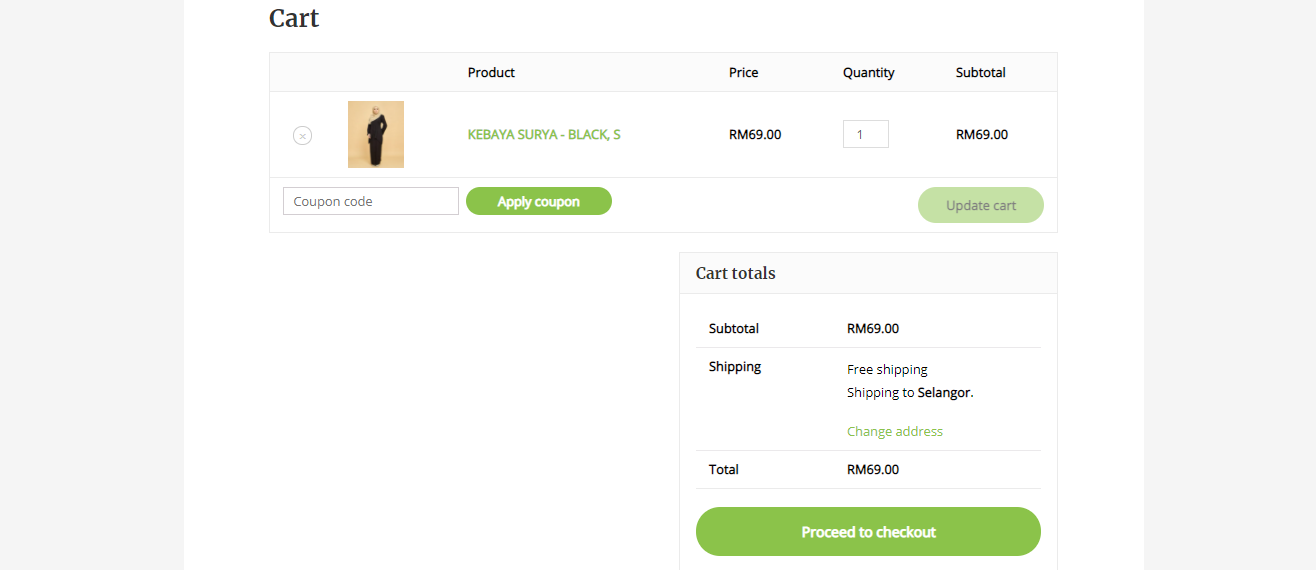Open the KEBAYA SURYA - BLACK, S link

[x=544, y=134]
